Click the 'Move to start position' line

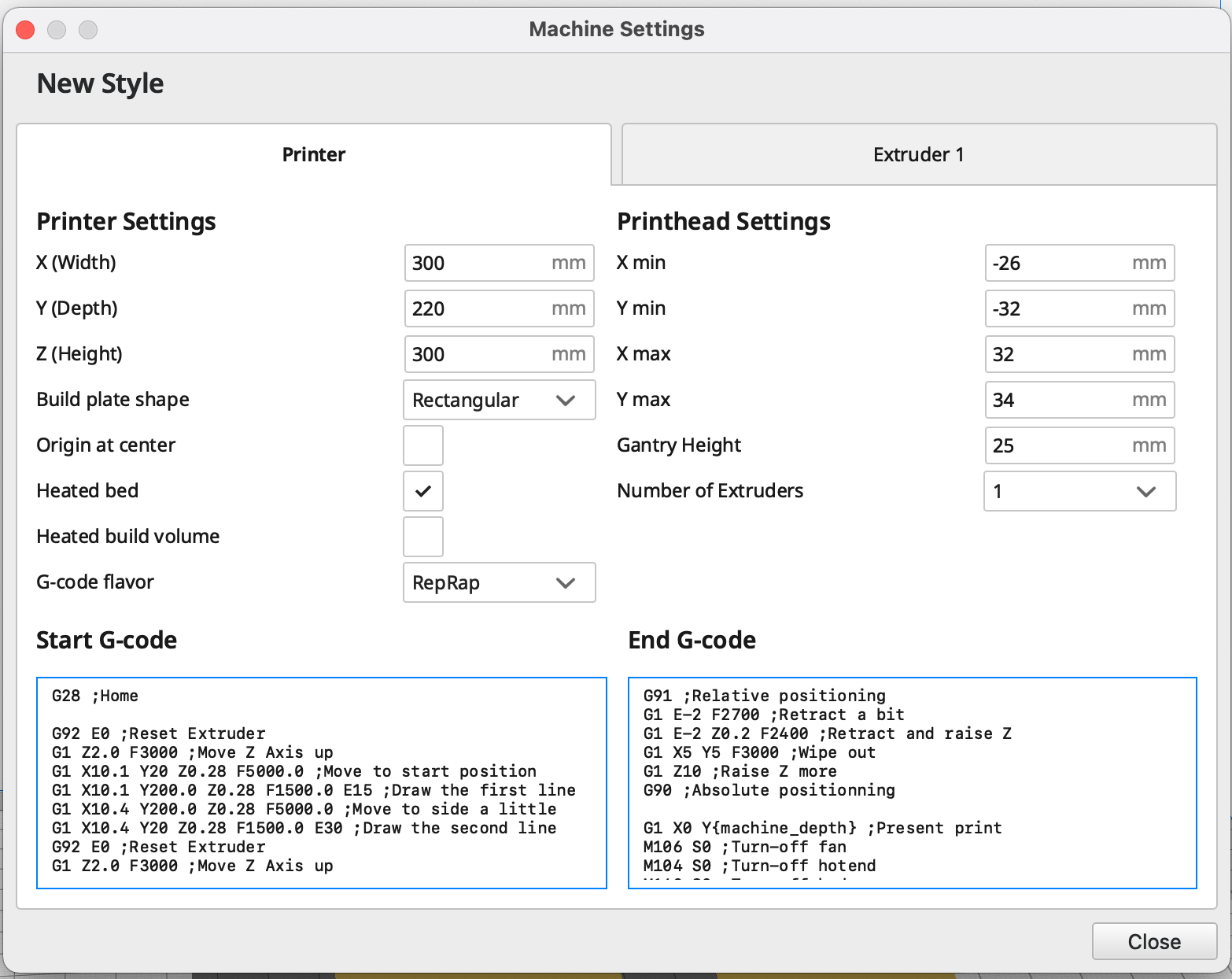(x=294, y=771)
